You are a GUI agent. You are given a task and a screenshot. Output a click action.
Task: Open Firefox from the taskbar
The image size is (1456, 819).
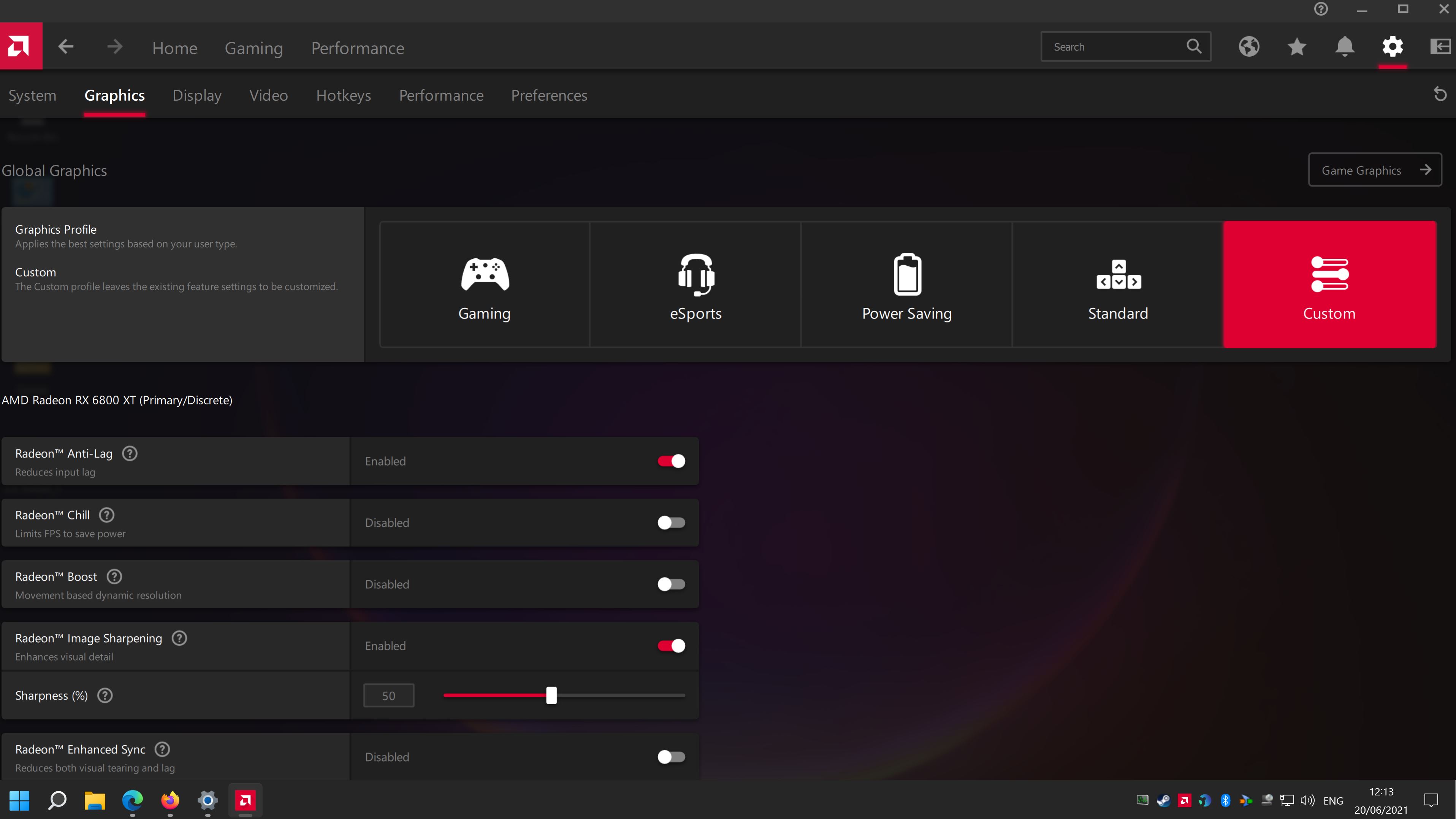(x=170, y=800)
